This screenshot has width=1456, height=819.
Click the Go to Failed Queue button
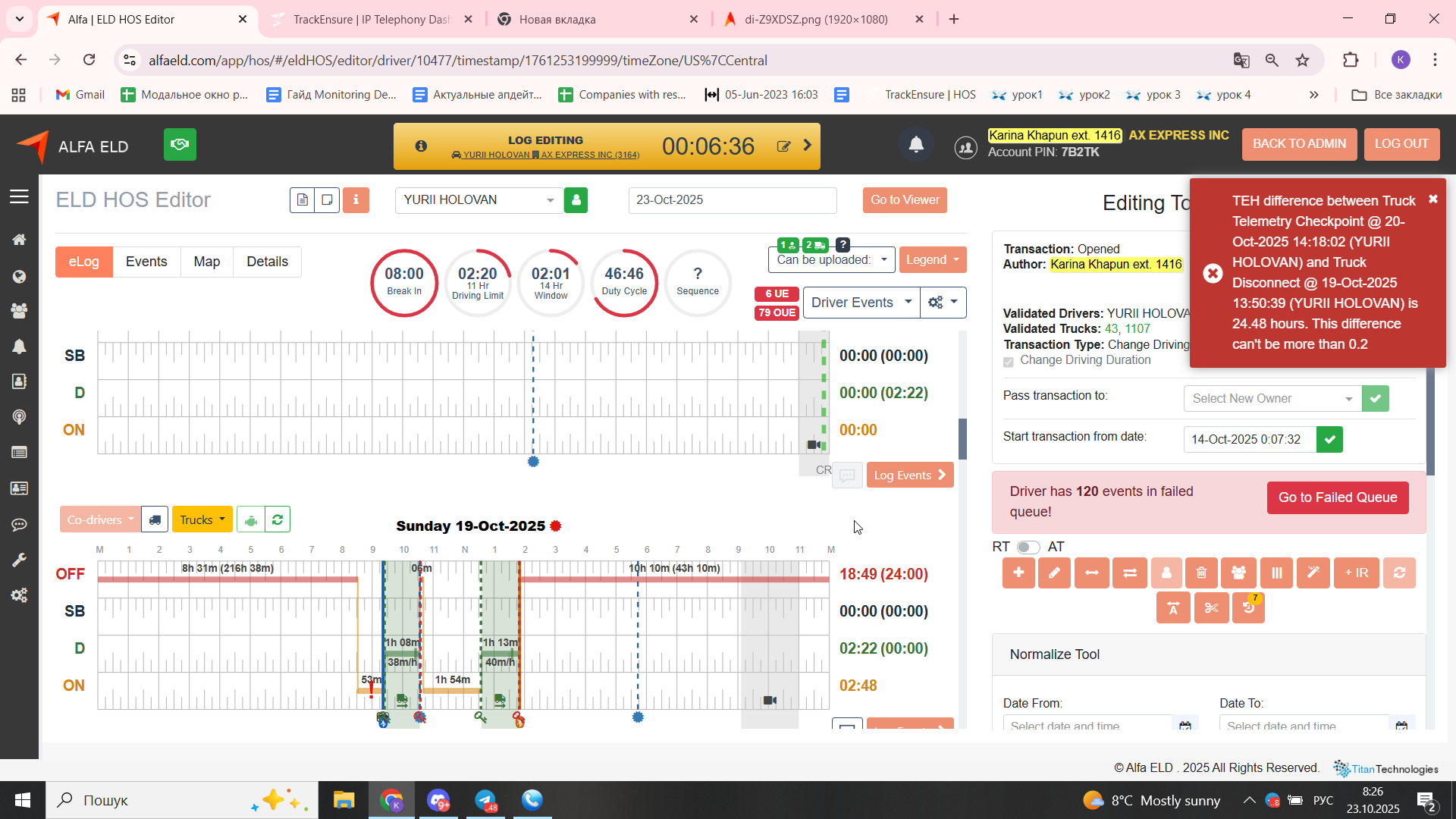tap(1337, 498)
